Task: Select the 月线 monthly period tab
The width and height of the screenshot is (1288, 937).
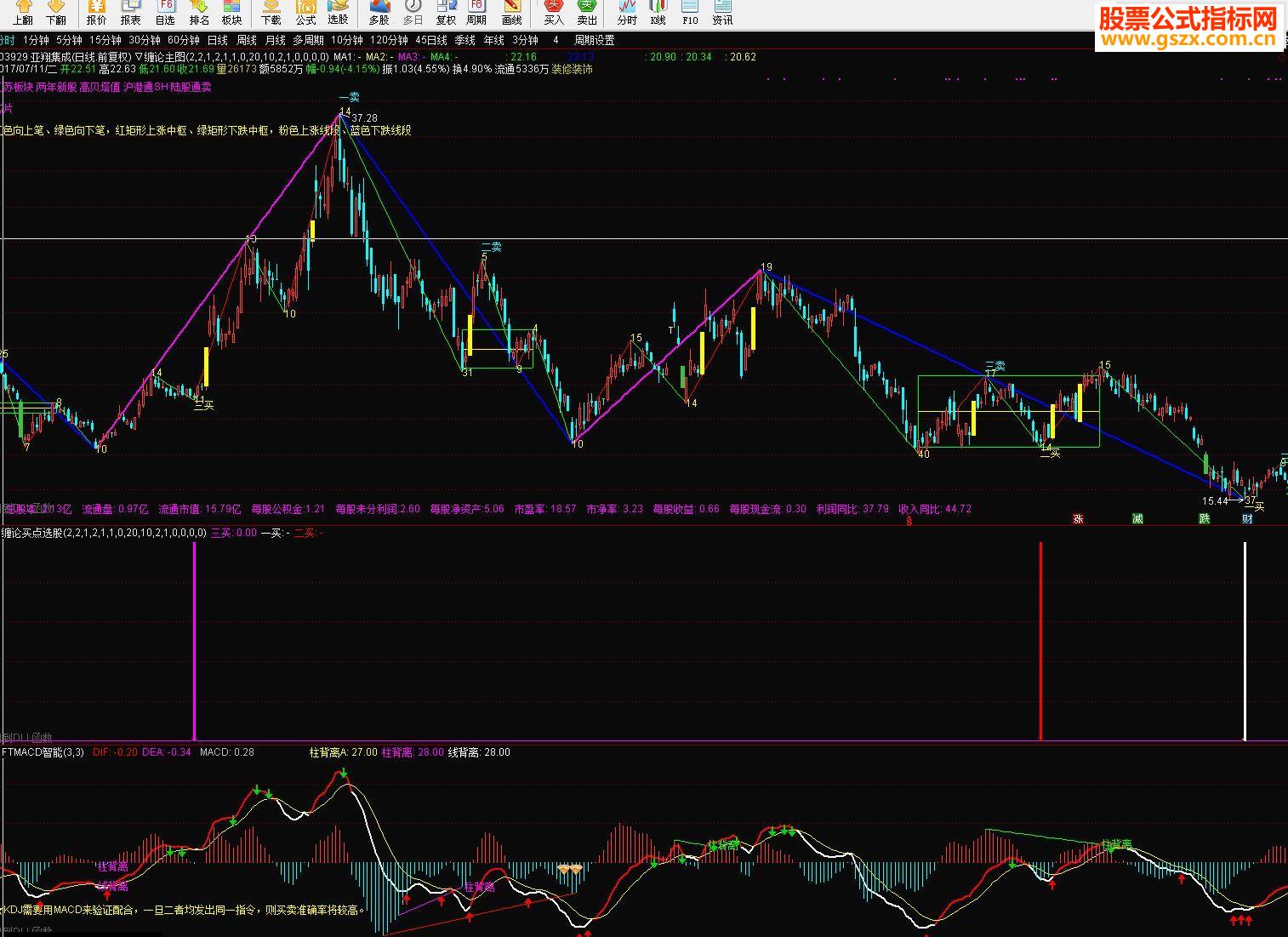Action: point(275,40)
